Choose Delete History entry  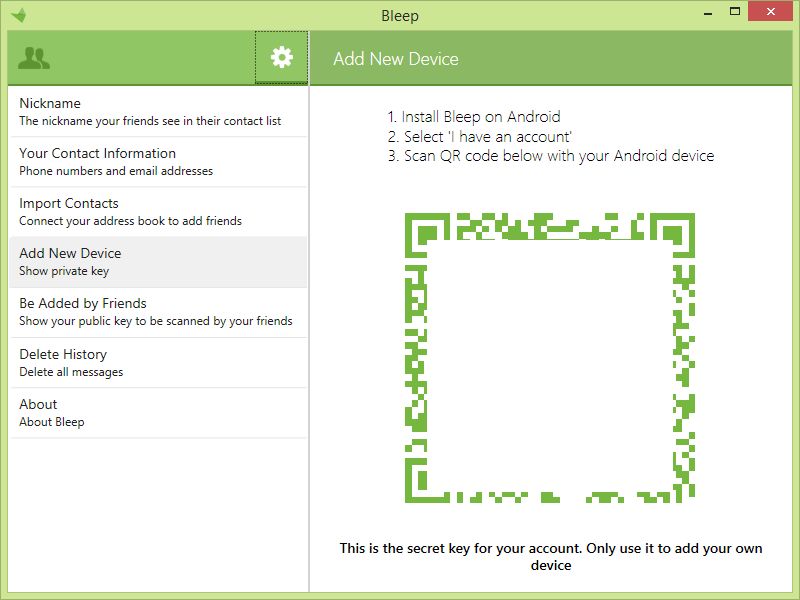158,362
